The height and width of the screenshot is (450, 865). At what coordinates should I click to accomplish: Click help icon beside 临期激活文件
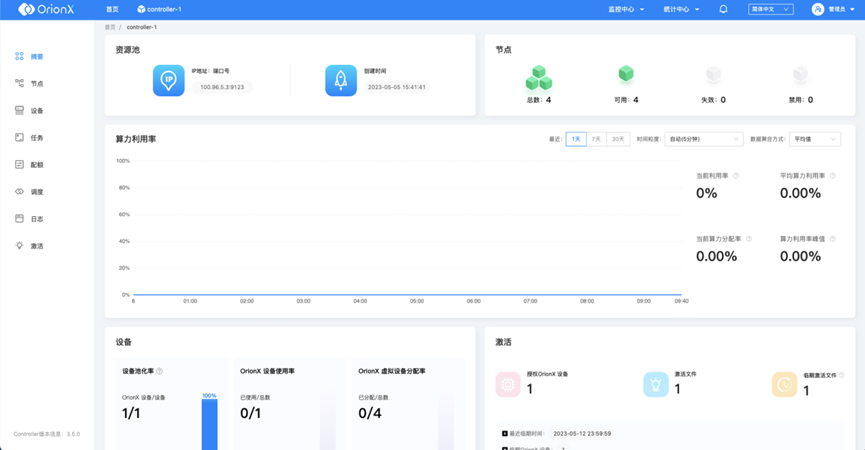[x=842, y=375]
